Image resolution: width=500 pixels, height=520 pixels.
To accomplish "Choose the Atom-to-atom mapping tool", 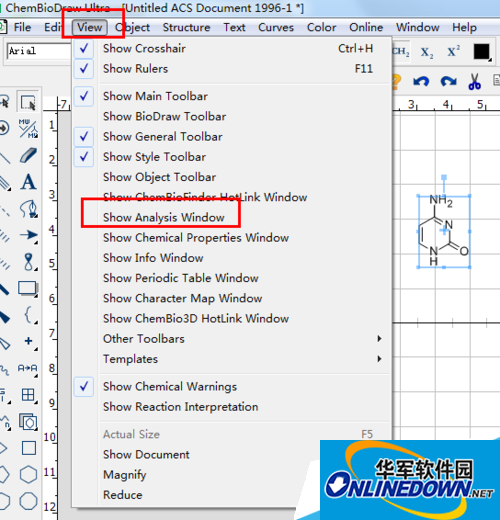I will [x=28, y=368].
